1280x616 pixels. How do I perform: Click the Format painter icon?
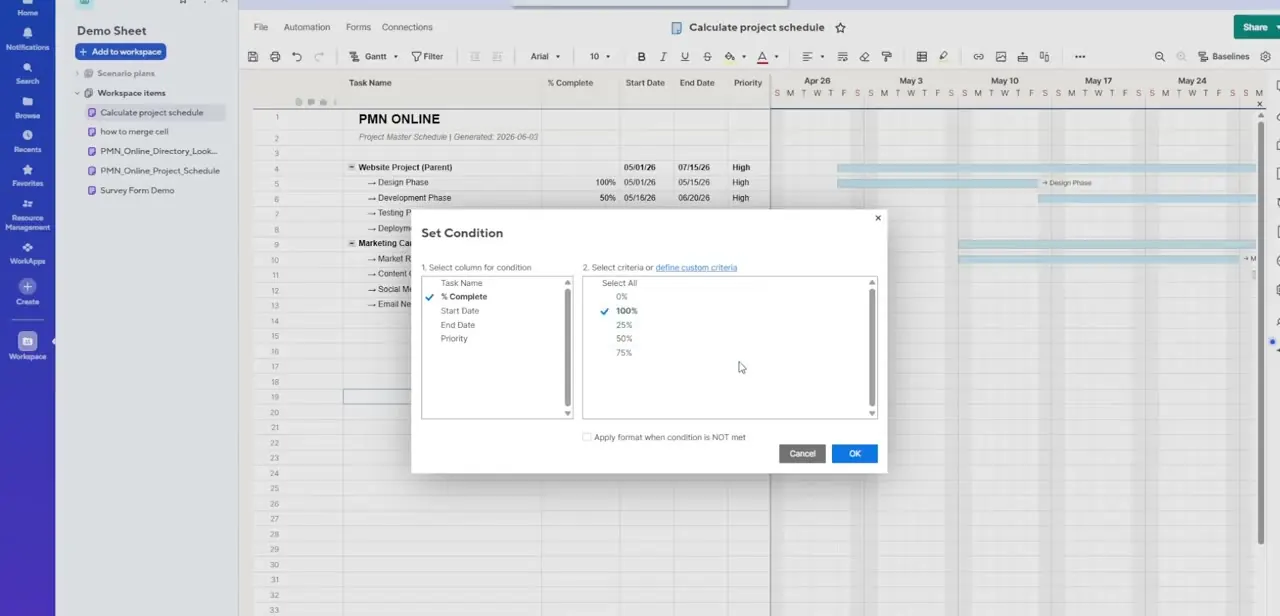(886, 57)
